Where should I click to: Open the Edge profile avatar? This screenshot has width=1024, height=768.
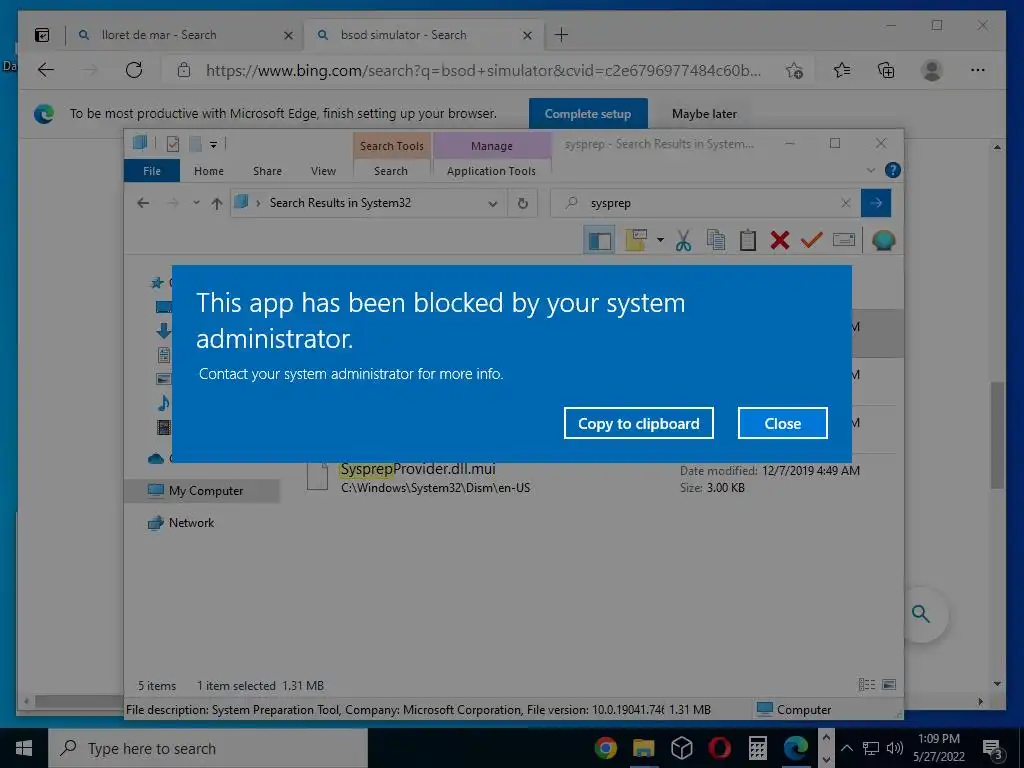coord(932,70)
